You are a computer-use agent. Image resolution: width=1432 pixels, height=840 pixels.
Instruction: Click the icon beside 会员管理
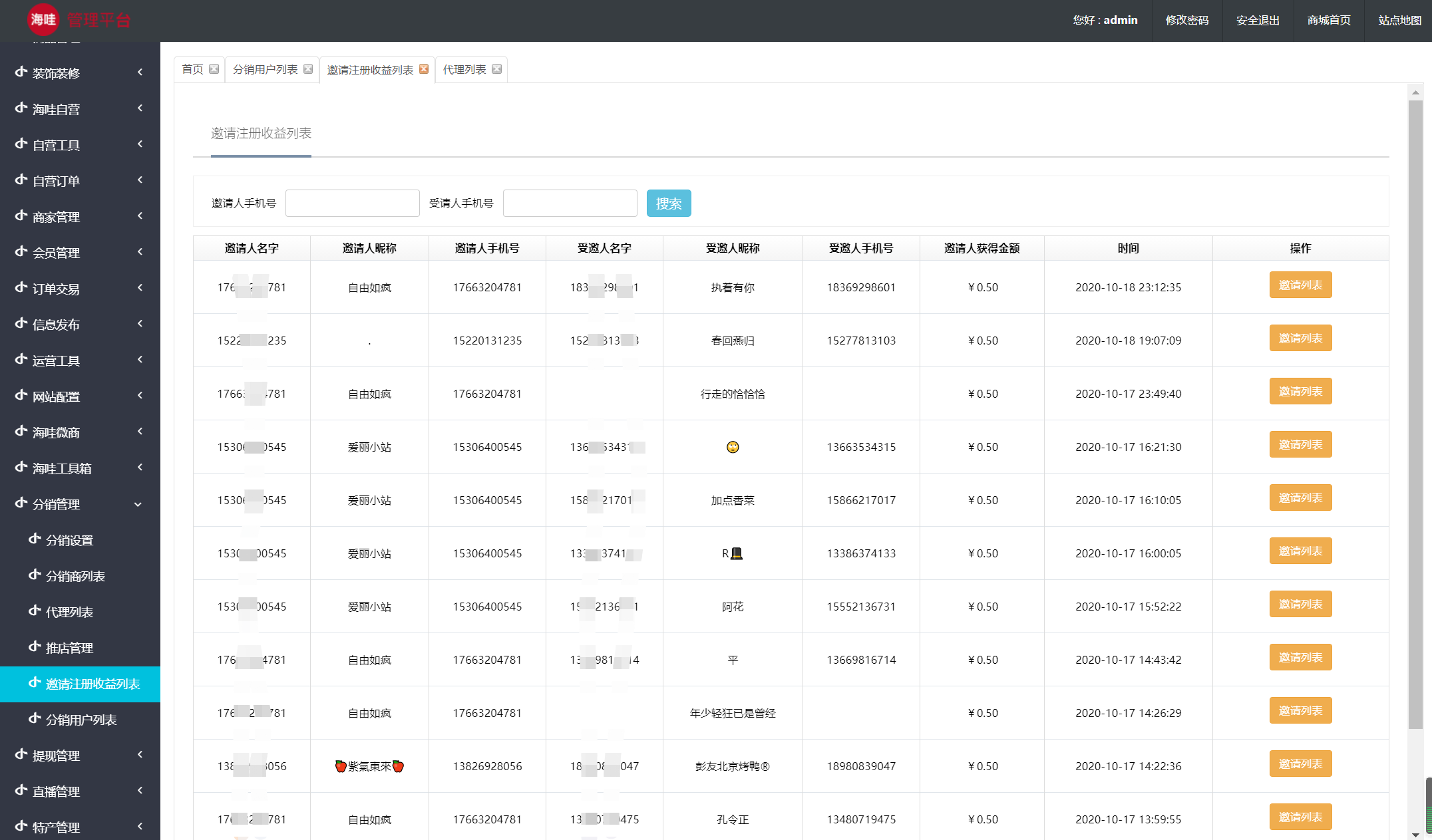pyautogui.click(x=21, y=251)
